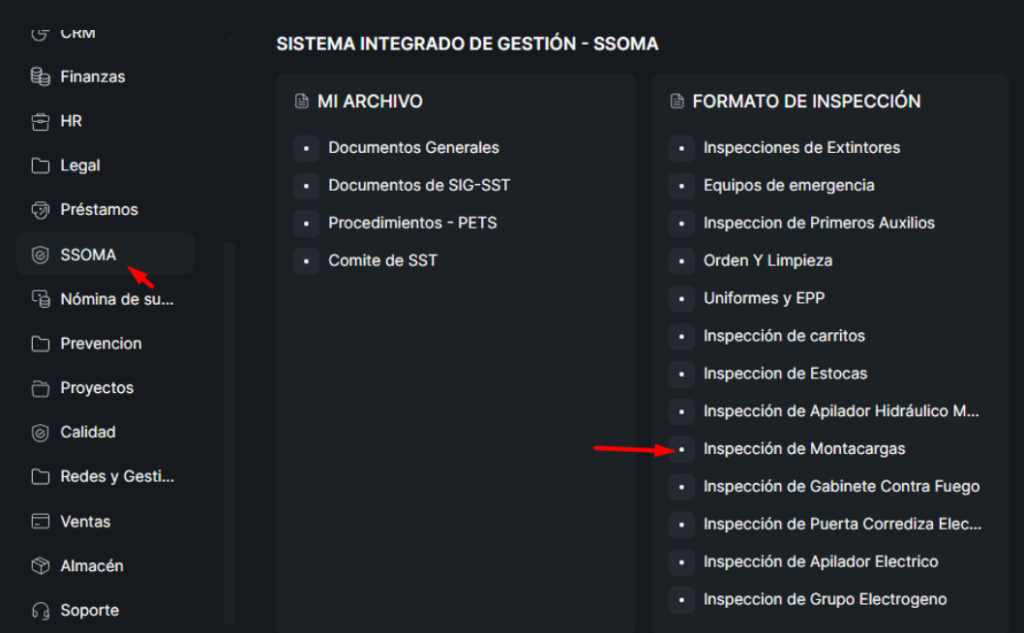Open Procedimientos - PETS link
The image size is (1024, 633).
412,223
